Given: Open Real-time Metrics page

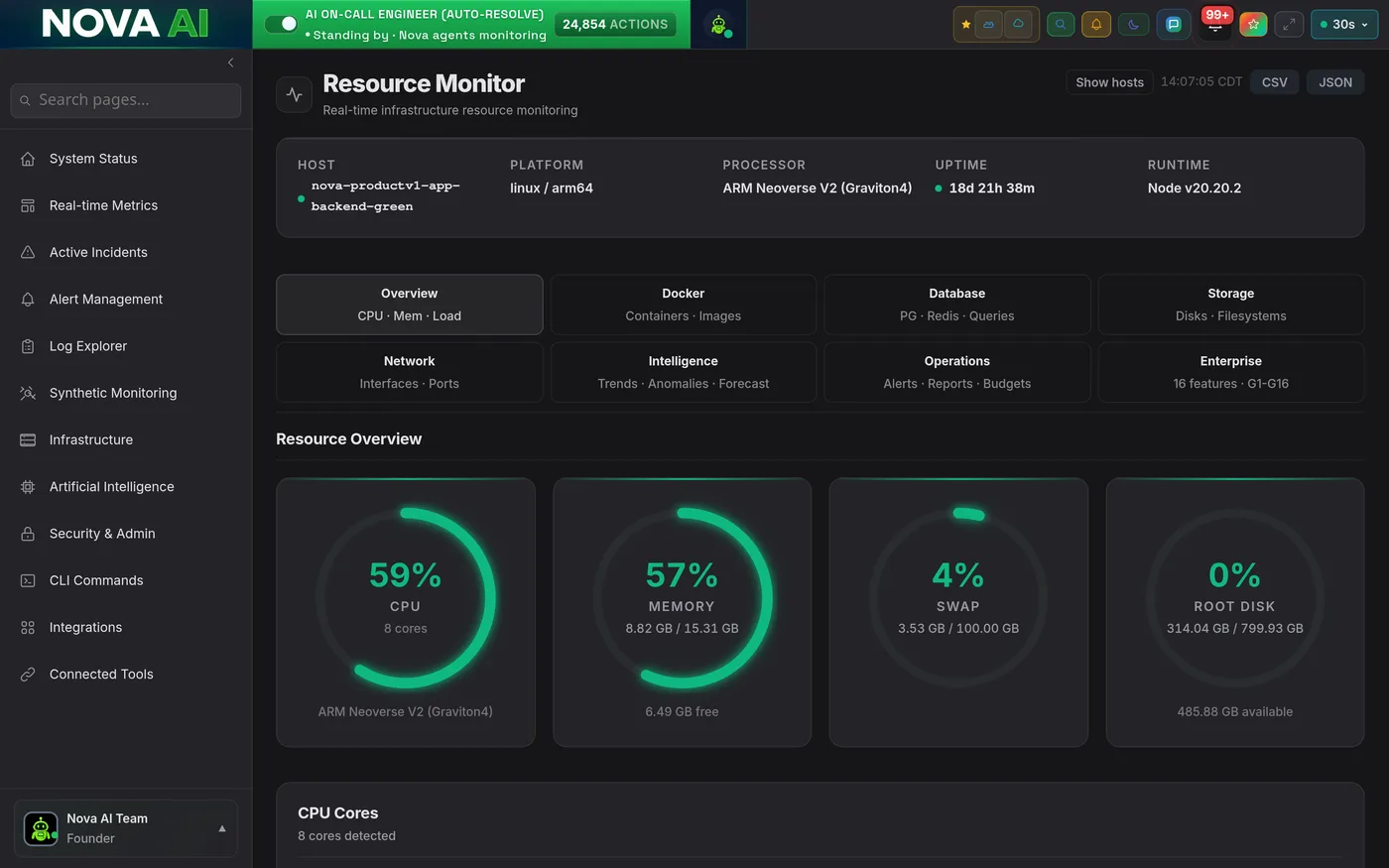Looking at the screenshot, I should tap(126, 205).
